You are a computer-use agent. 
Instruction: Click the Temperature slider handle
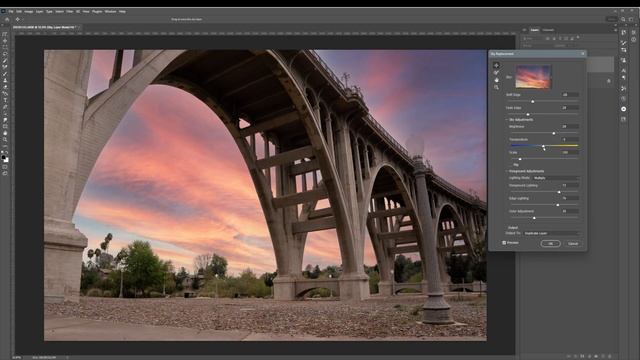543,146
